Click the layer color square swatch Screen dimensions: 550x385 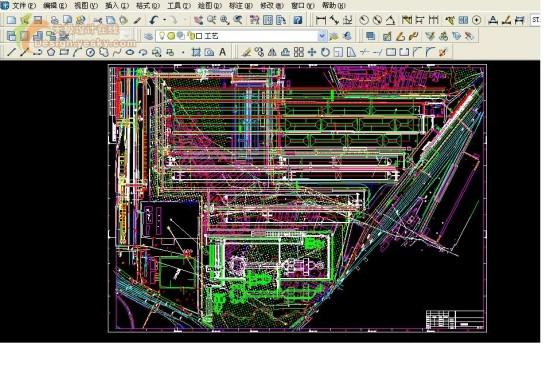[x=199, y=36]
